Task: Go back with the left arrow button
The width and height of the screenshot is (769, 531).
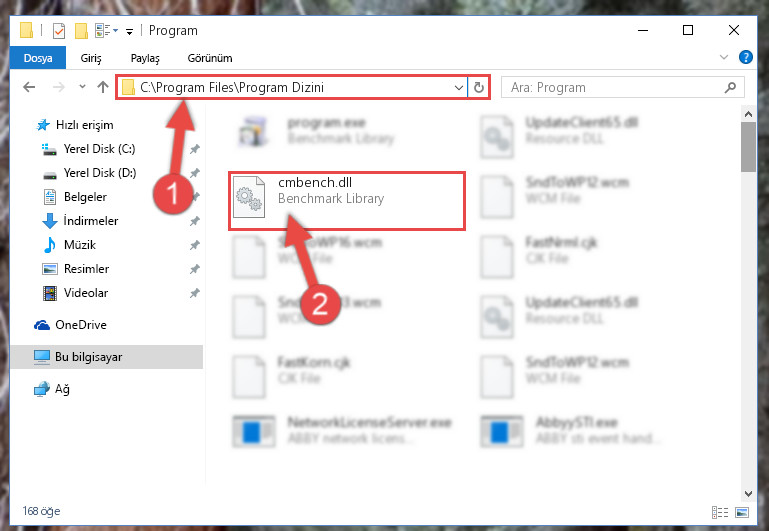Action: click(29, 87)
